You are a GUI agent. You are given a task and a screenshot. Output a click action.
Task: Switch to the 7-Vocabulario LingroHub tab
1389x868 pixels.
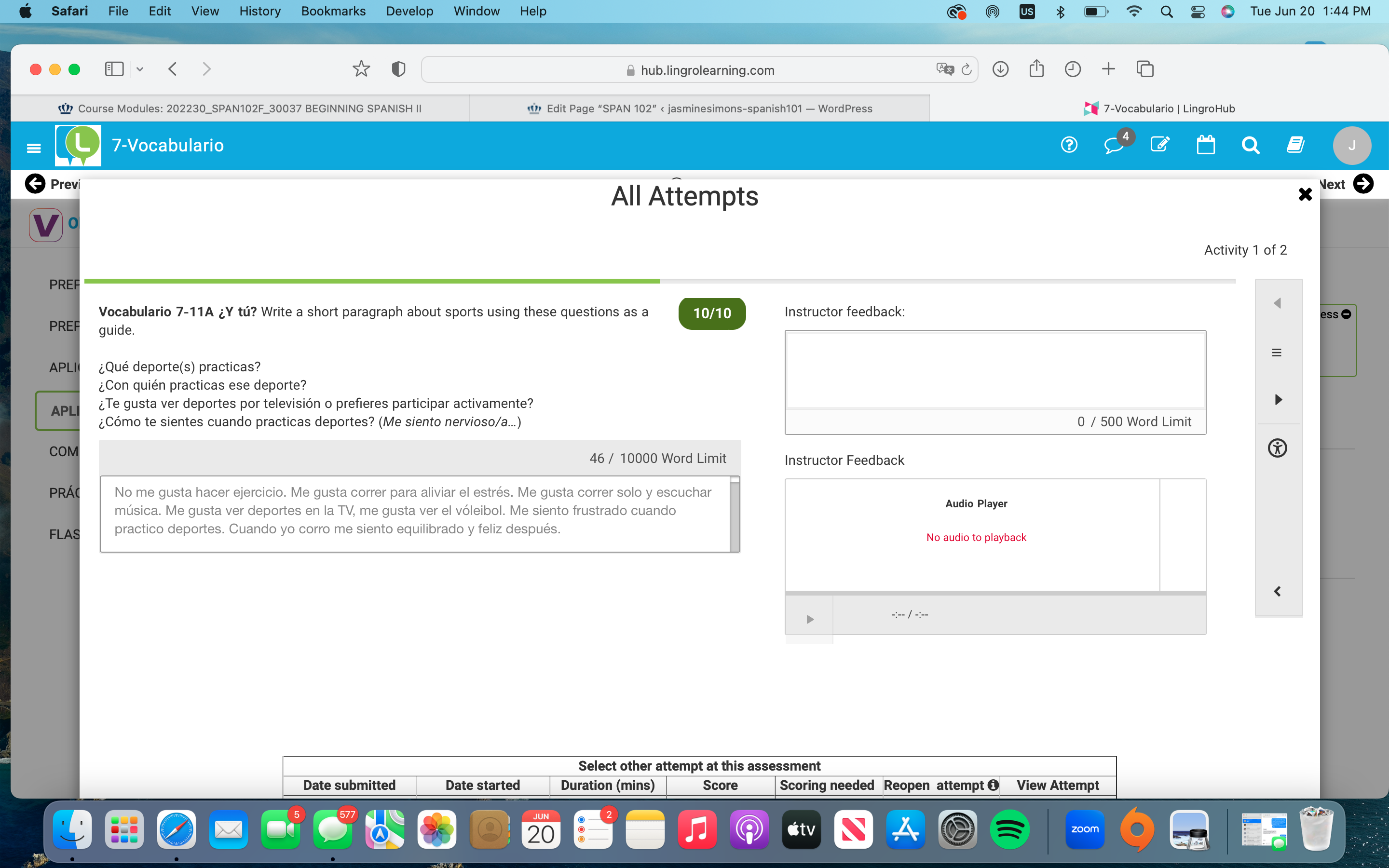point(1159,108)
